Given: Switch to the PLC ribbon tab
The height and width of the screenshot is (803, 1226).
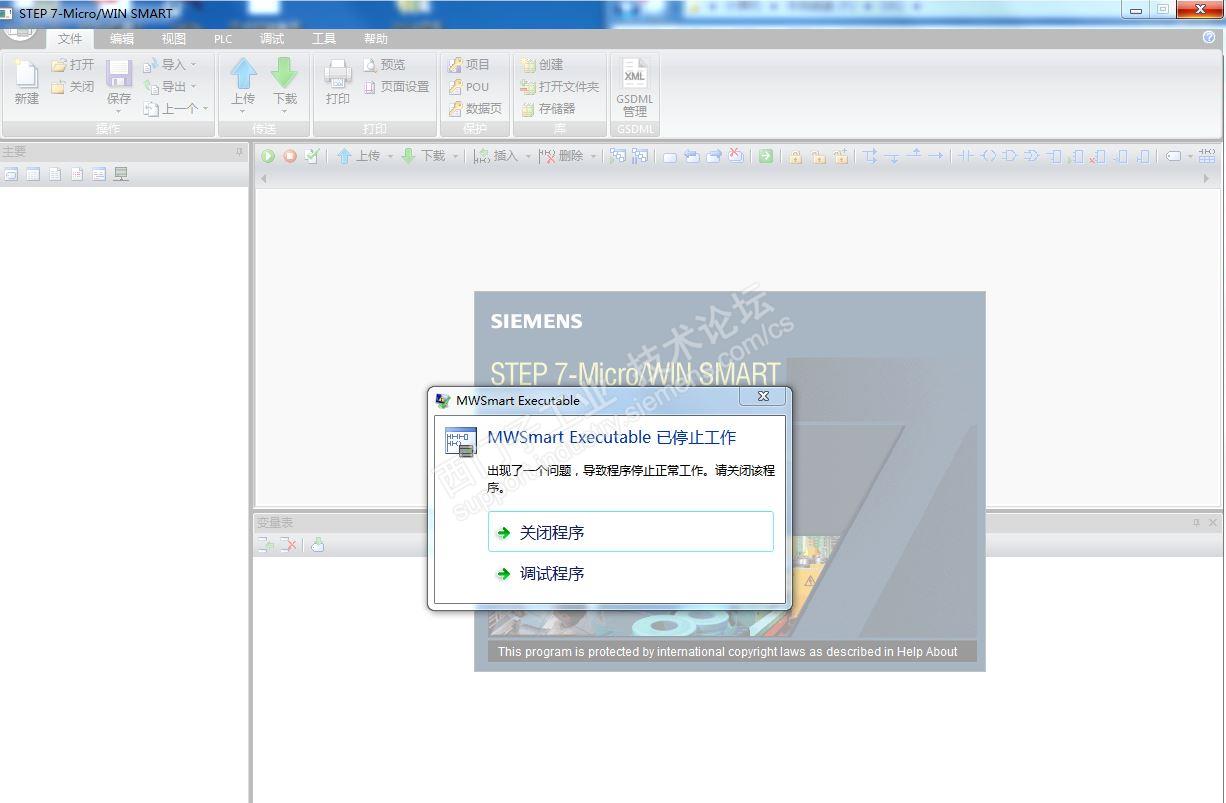Looking at the screenshot, I should coord(223,39).
